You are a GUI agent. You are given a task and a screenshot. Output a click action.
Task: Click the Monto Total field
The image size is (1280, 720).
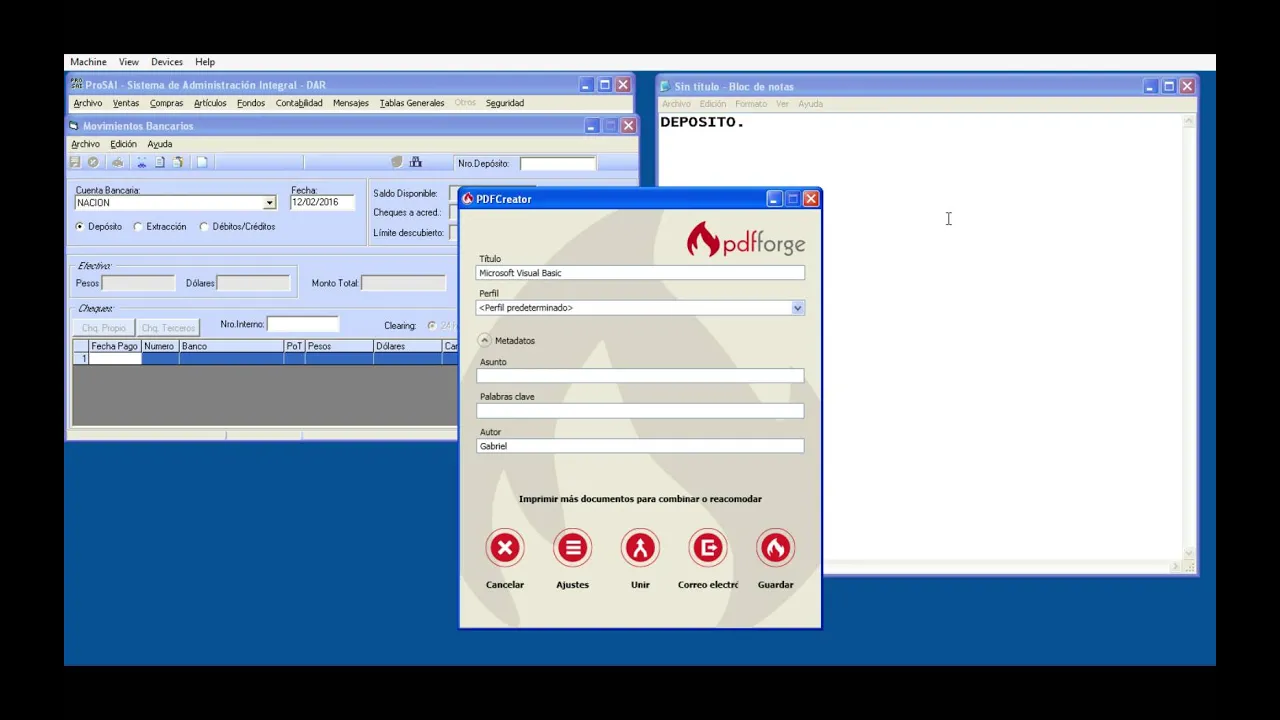pos(403,284)
